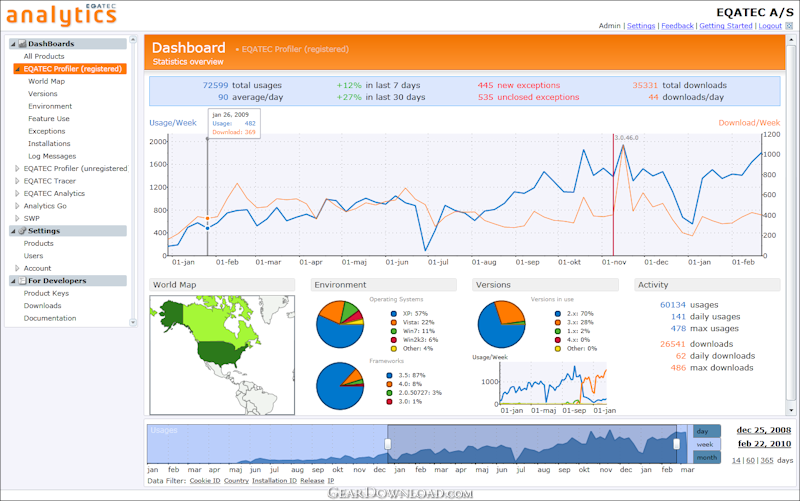Click the DashBoards section chart icon
This screenshot has width=800, height=501.
pyautogui.click(x=22, y=44)
